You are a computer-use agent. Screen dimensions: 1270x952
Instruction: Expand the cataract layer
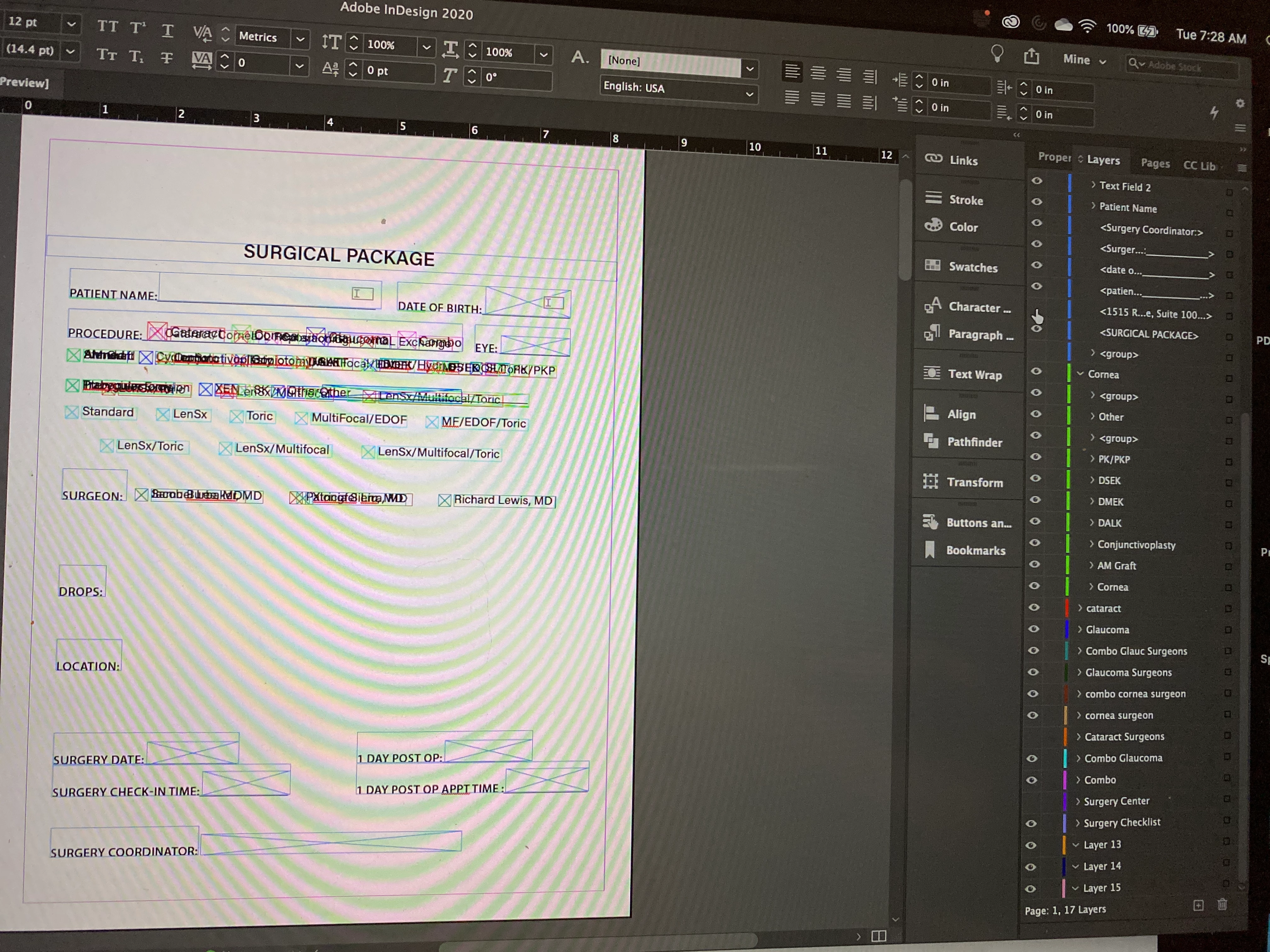click(x=1079, y=608)
